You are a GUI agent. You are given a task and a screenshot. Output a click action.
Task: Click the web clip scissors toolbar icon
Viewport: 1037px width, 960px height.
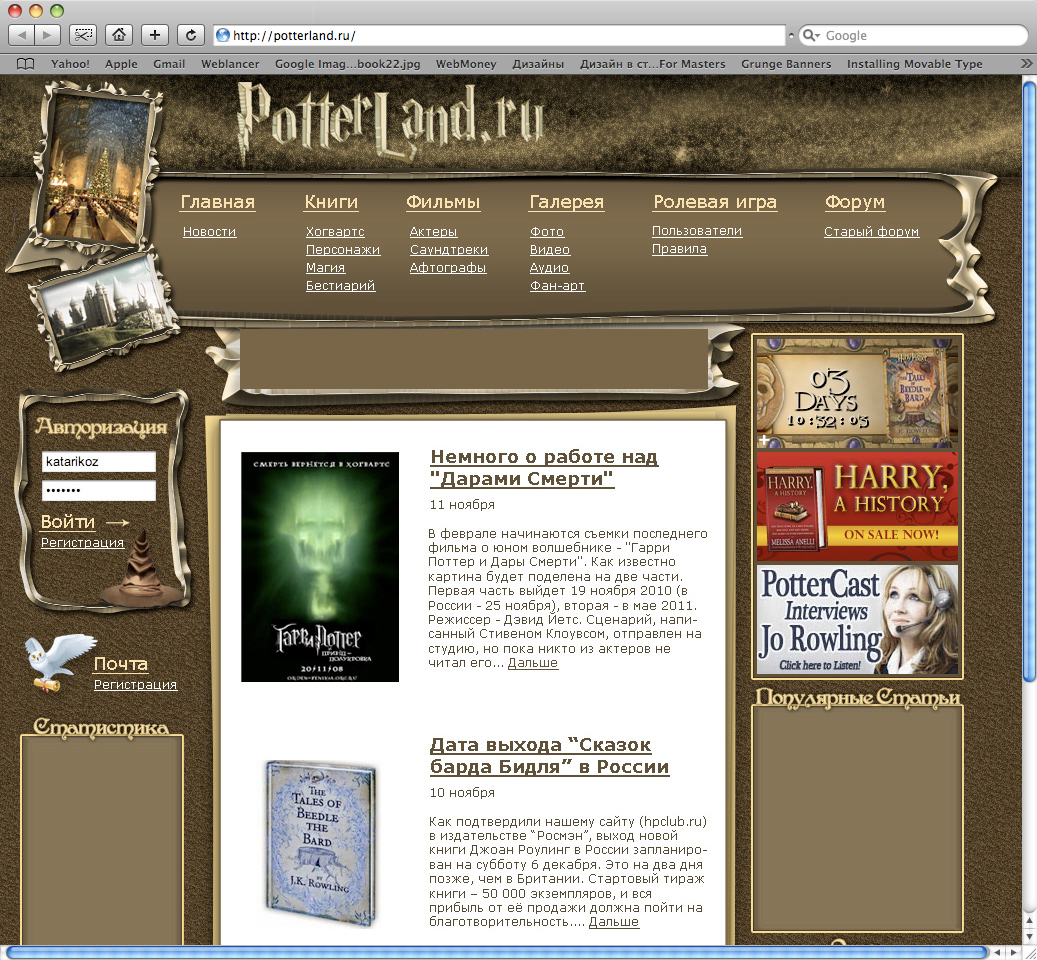click(83, 35)
